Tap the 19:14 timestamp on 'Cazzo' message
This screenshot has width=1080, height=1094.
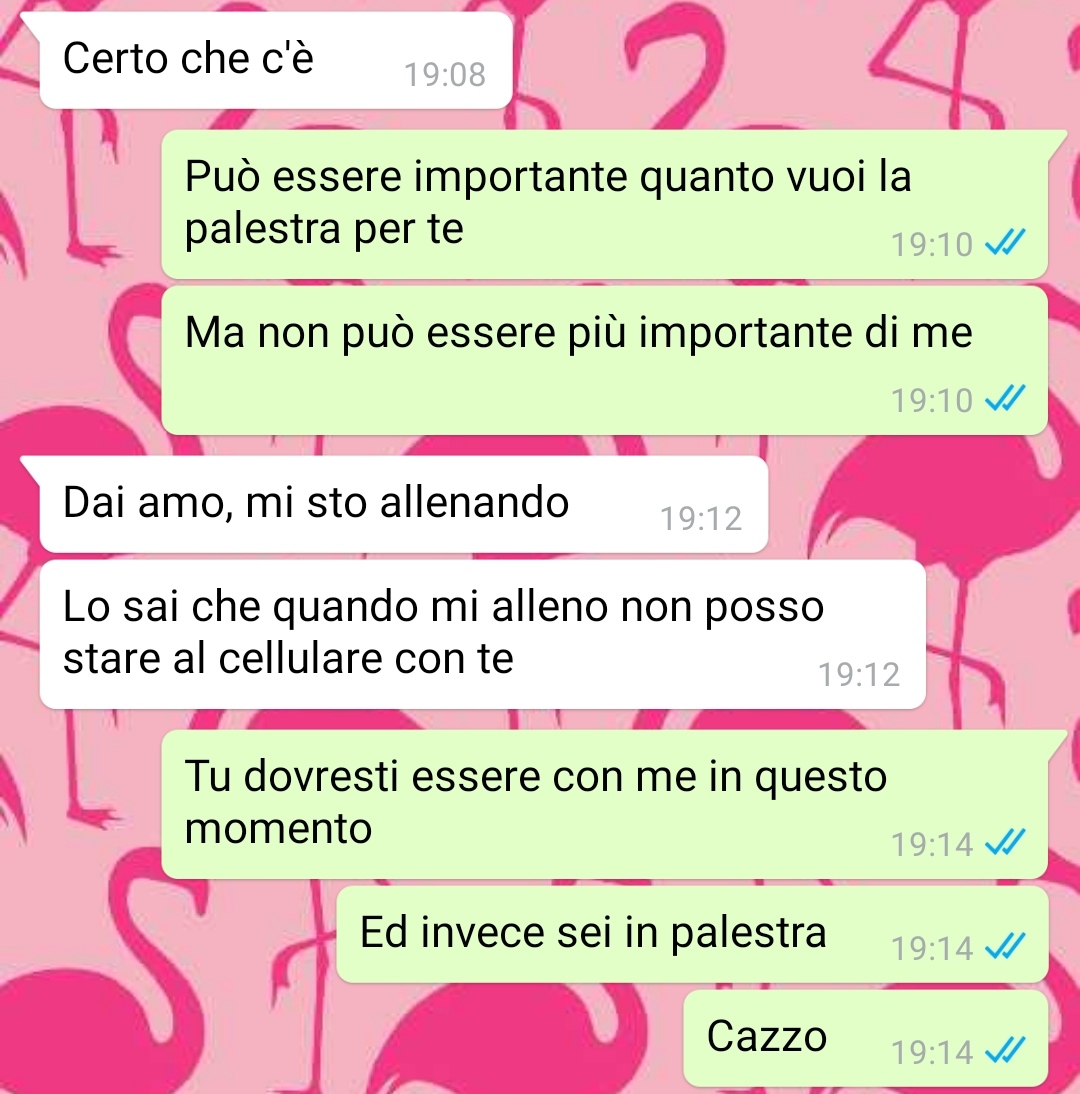tap(932, 1052)
